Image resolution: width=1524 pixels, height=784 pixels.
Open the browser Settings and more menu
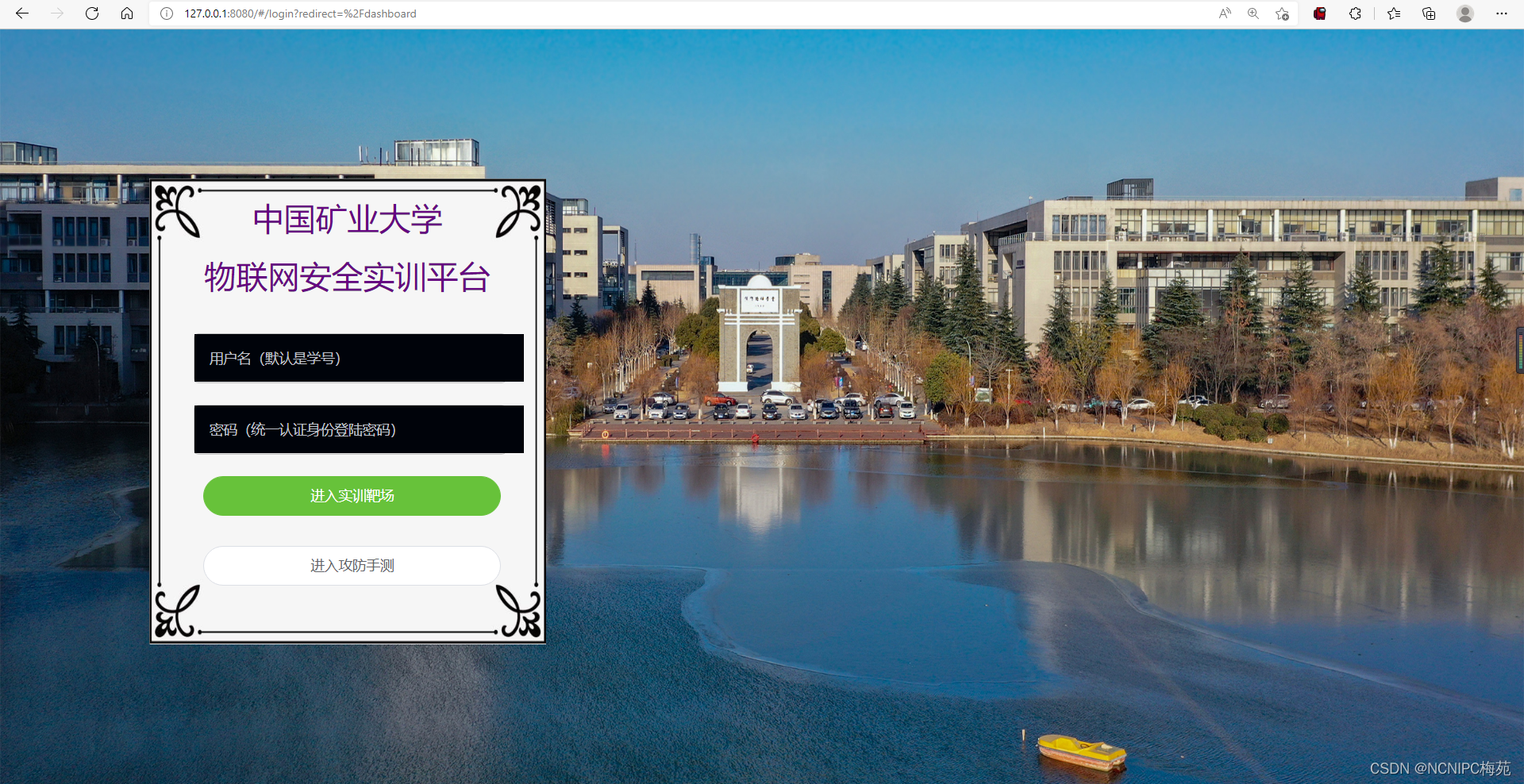tap(1501, 13)
